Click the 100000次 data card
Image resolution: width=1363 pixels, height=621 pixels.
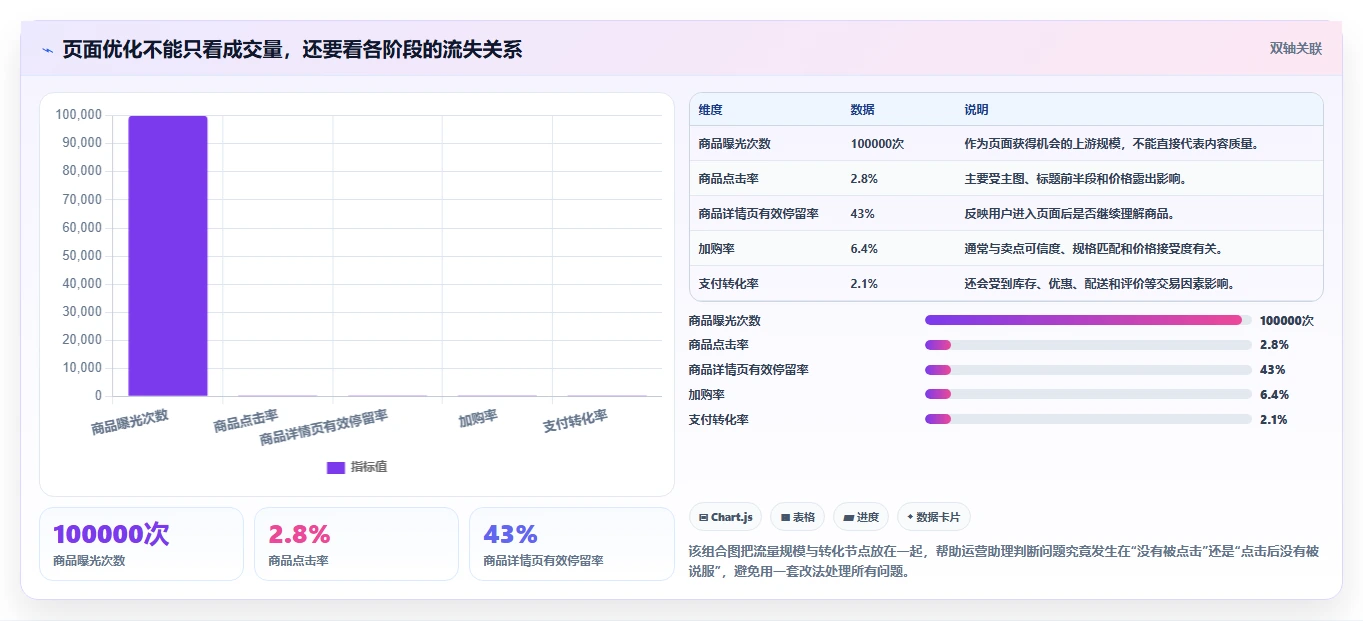click(x=141, y=544)
